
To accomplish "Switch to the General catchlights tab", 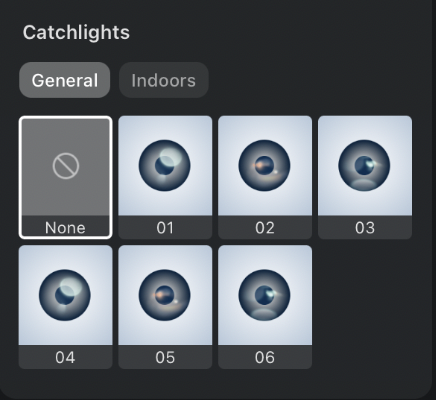I will coord(65,80).
